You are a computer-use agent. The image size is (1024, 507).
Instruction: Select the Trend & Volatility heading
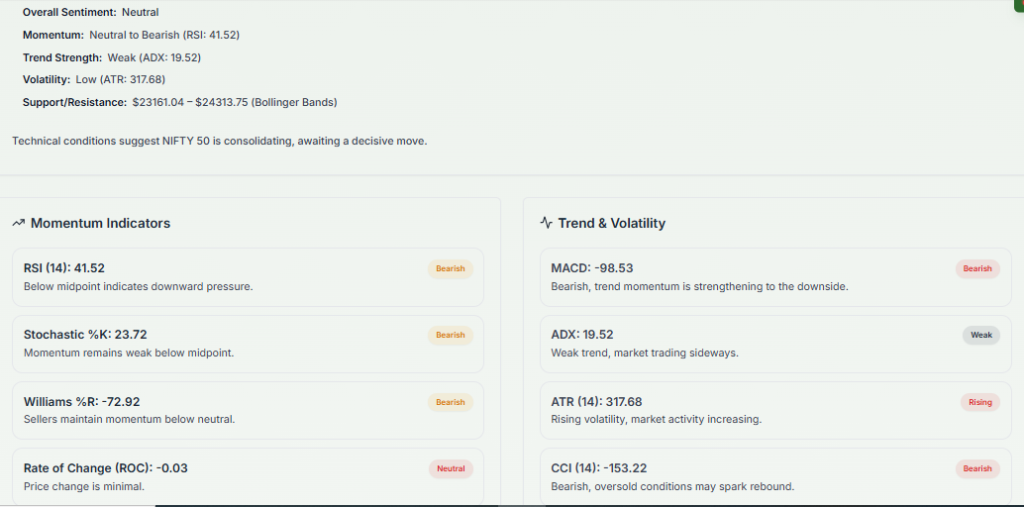point(611,223)
